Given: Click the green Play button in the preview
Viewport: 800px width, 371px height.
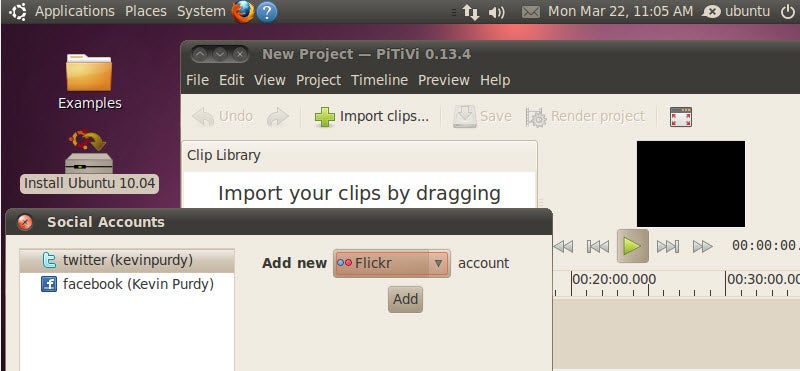Looking at the screenshot, I should coord(632,246).
